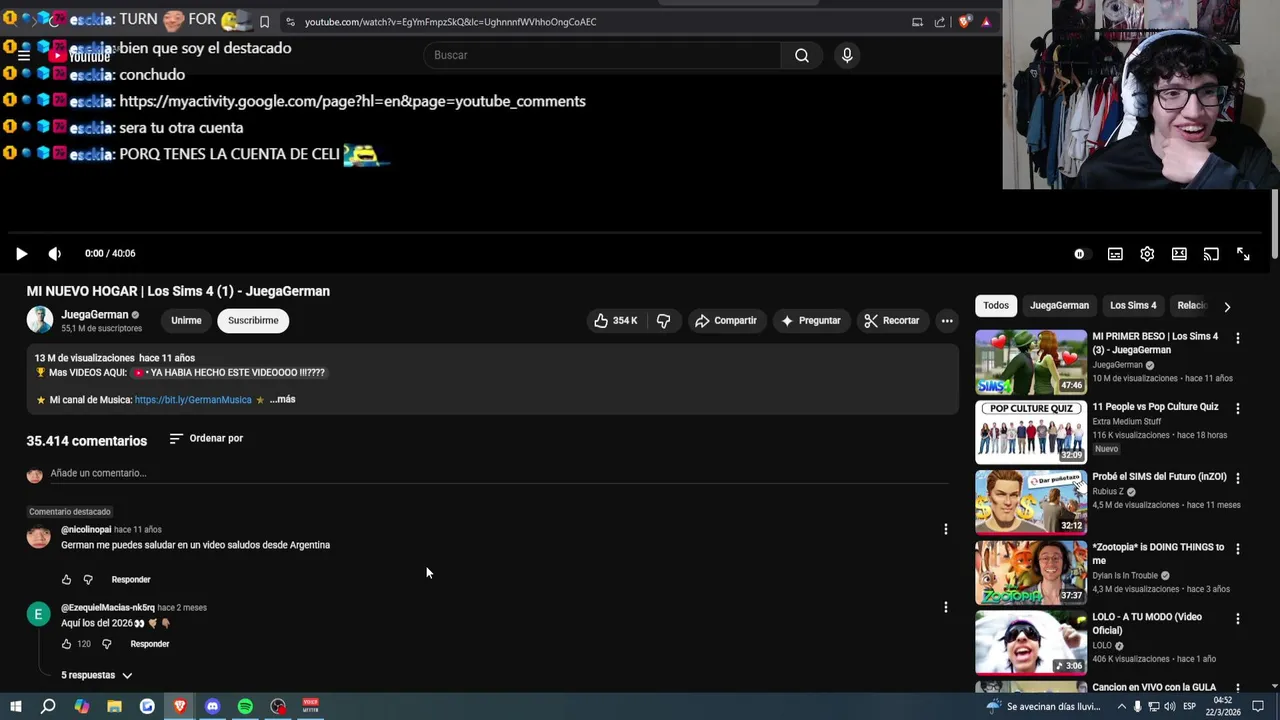This screenshot has height=720, width=1280.
Task: Open options menu for @nicolinopai comment
Action: pyautogui.click(x=946, y=529)
